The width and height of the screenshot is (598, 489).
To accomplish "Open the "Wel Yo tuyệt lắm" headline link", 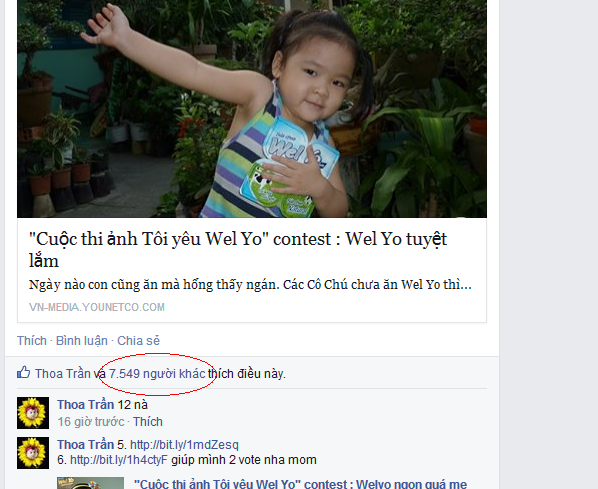I will [238, 249].
